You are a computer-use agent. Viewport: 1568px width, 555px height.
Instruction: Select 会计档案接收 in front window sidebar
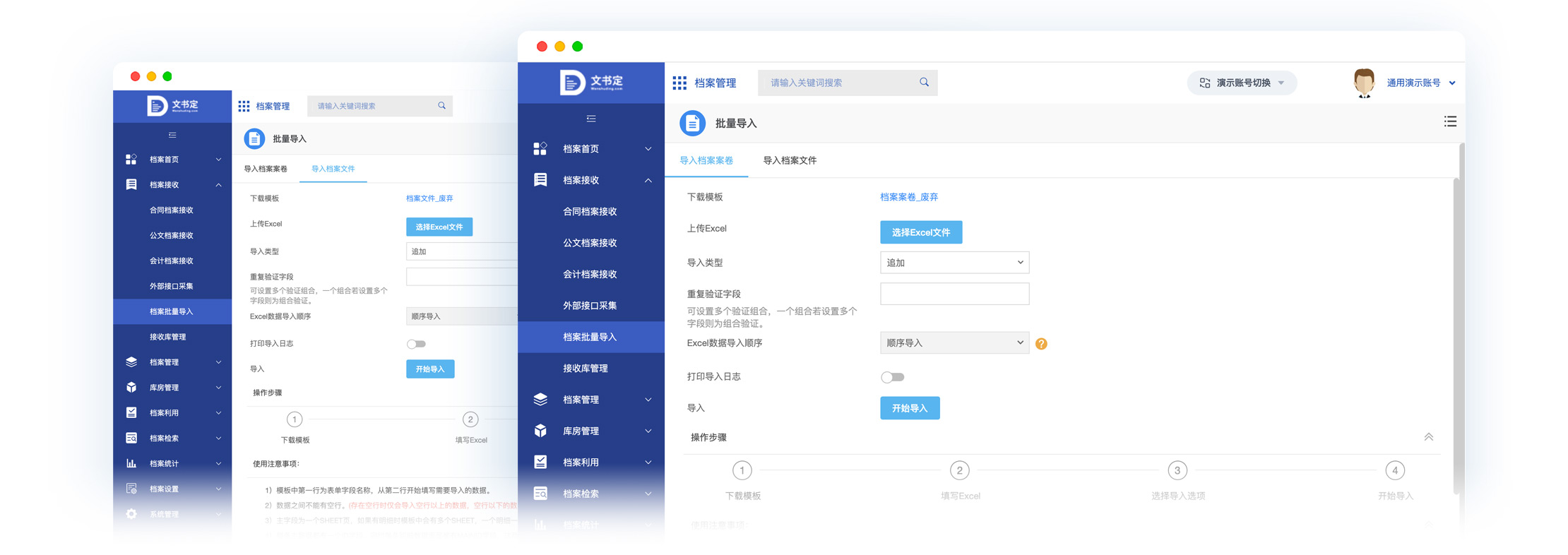(591, 274)
